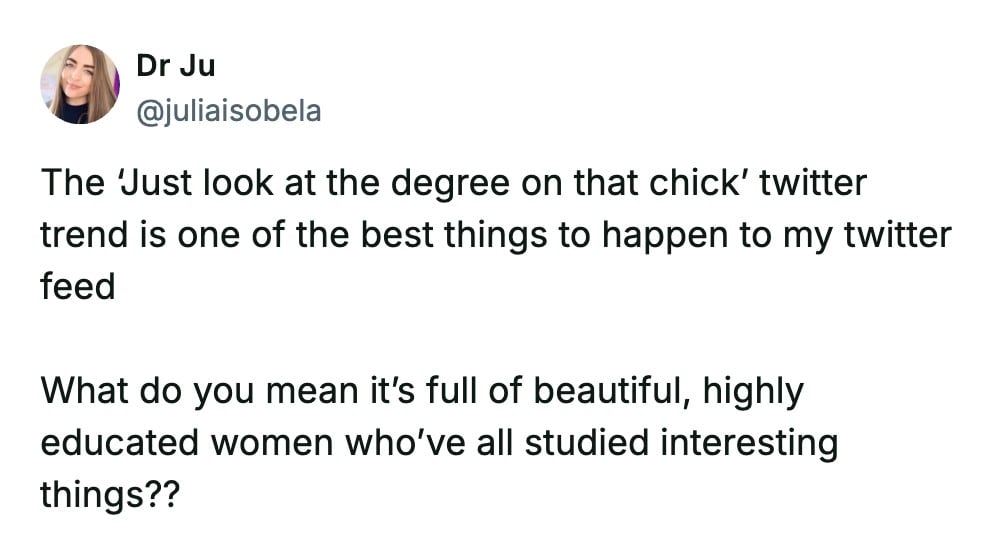The width and height of the screenshot is (996, 558).
Task: Click the @juliaisobela handle
Action: tap(228, 110)
